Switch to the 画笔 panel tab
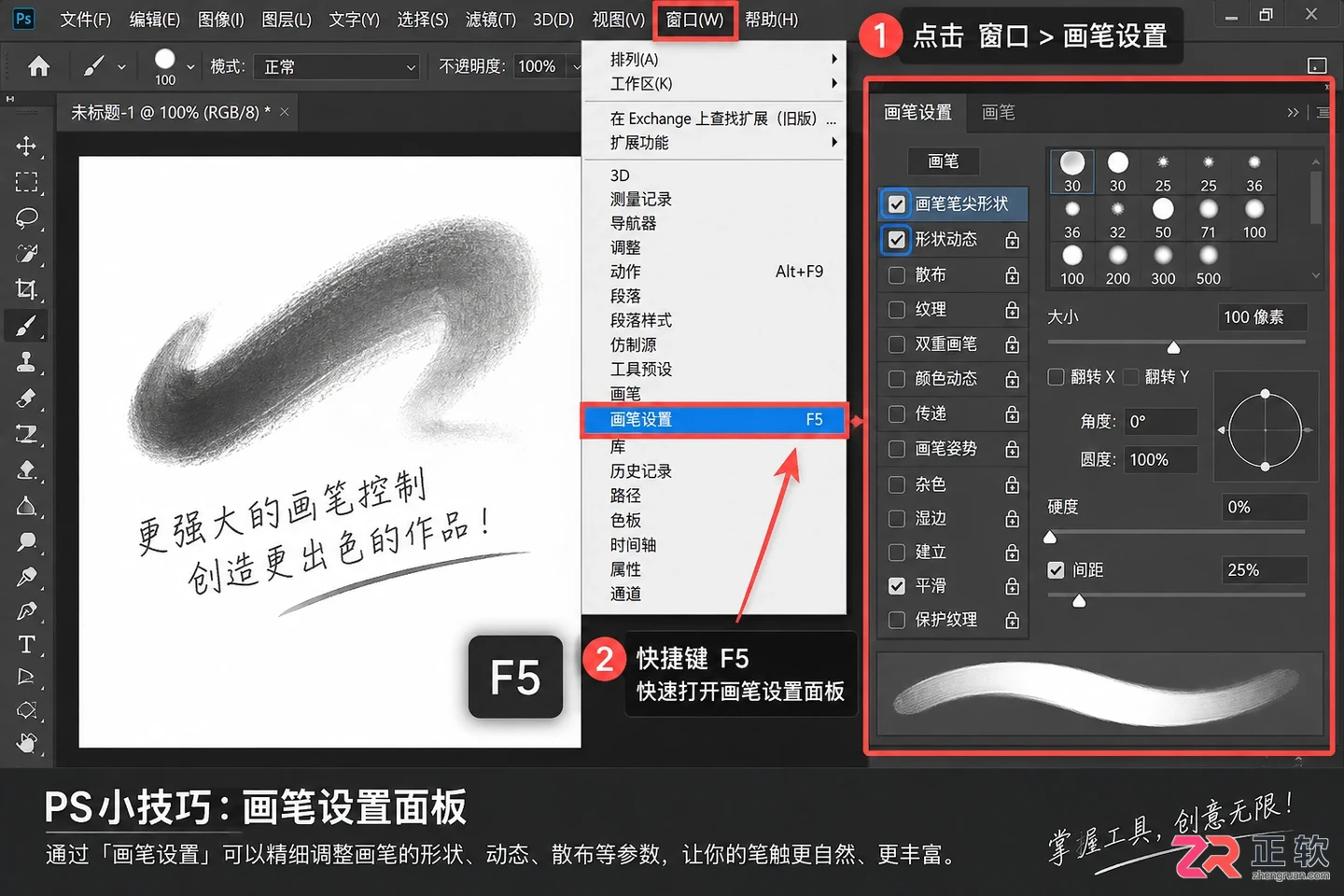This screenshot has height=896, width=1344. coord(999,113)
